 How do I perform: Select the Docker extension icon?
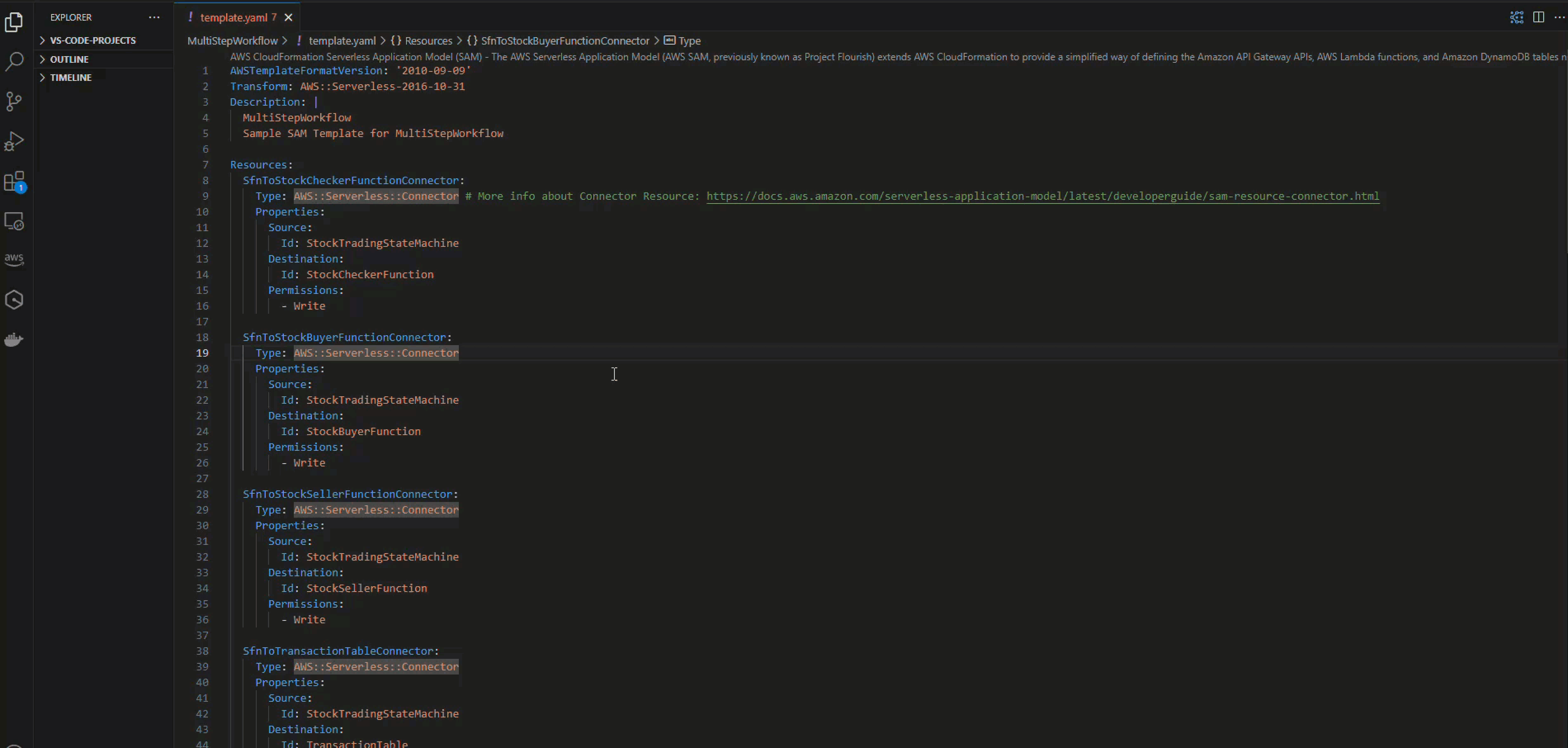(x=14, y=339)
